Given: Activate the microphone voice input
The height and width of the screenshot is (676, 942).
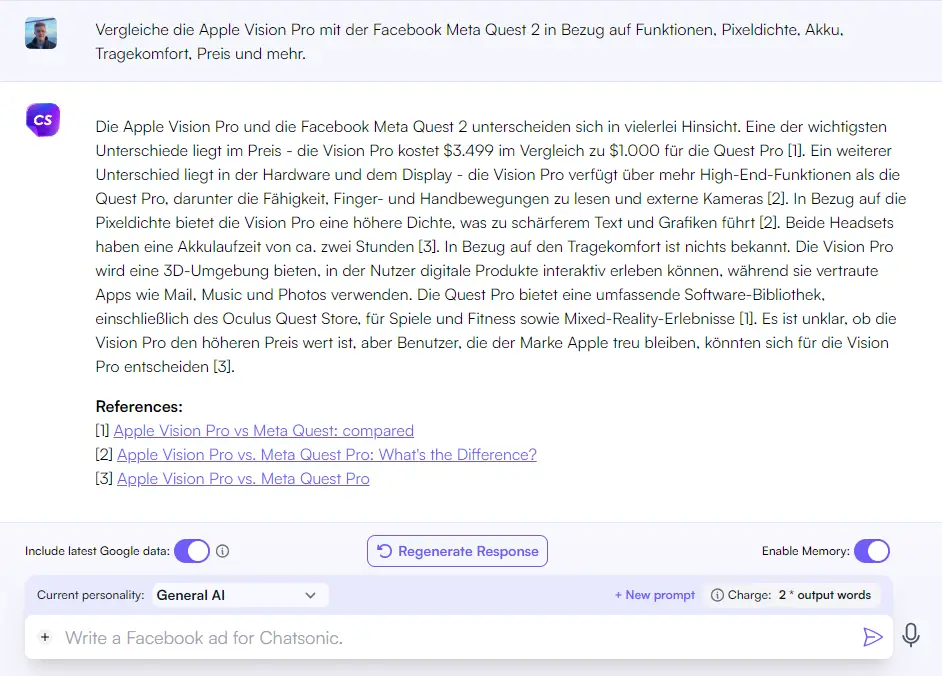Looking at the screenshot, I should 911,635.
